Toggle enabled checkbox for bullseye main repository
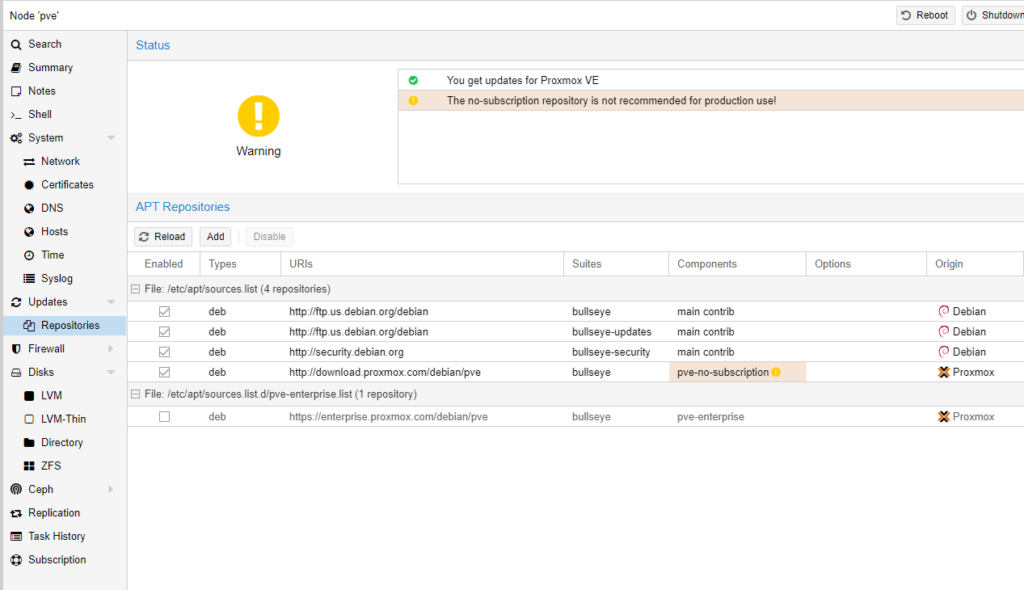Screen dimensions: 1024x590 pos(165,312)
